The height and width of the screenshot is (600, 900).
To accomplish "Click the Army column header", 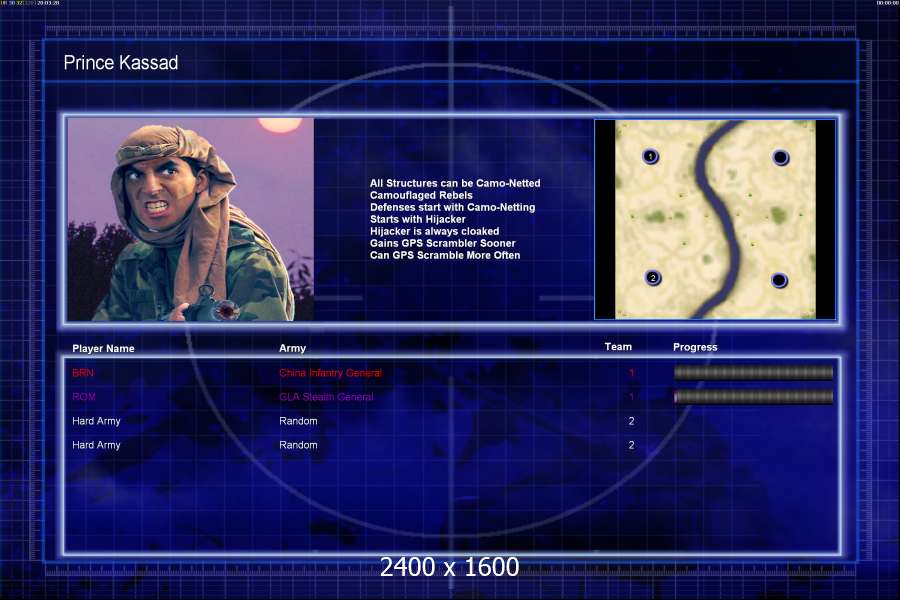I will pos(292,348).
